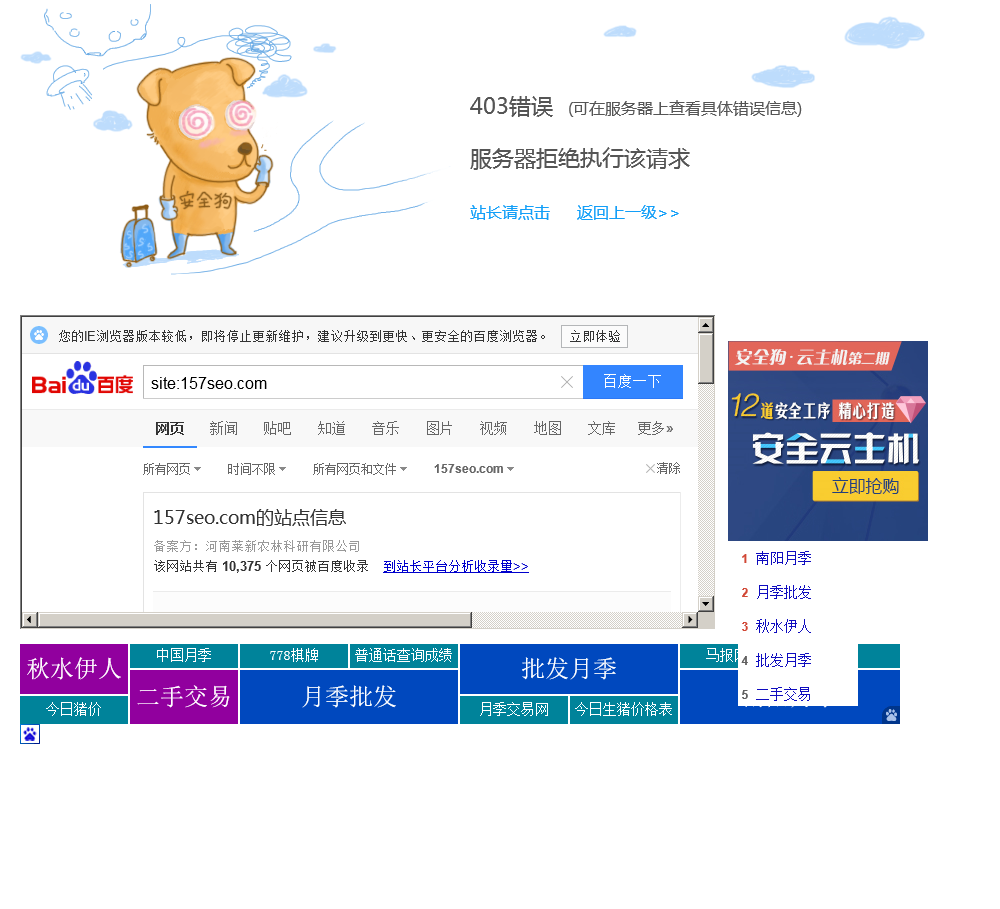This screenshot has height=909, width=1000.
Task: Click the purple 二手交易 tag tile
Action: [184, 697]
